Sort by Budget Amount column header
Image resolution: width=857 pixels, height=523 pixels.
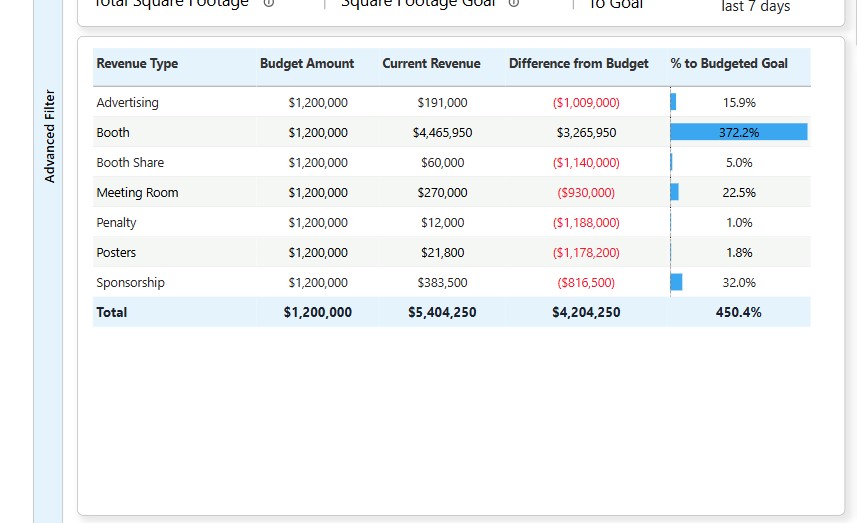307,63
